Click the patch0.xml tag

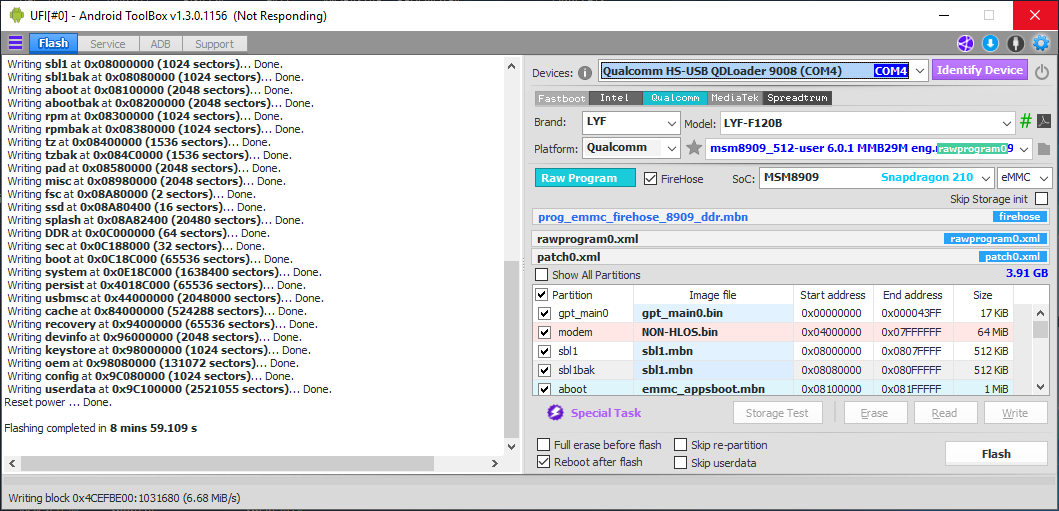coord(1013,257)
